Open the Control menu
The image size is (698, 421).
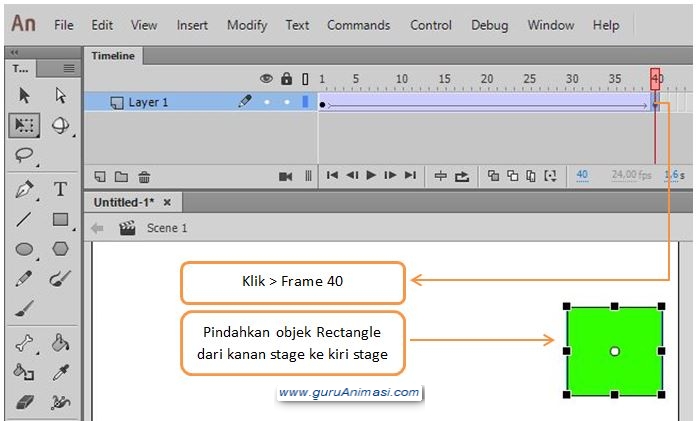pyautogui.click(x=431, y=25)
